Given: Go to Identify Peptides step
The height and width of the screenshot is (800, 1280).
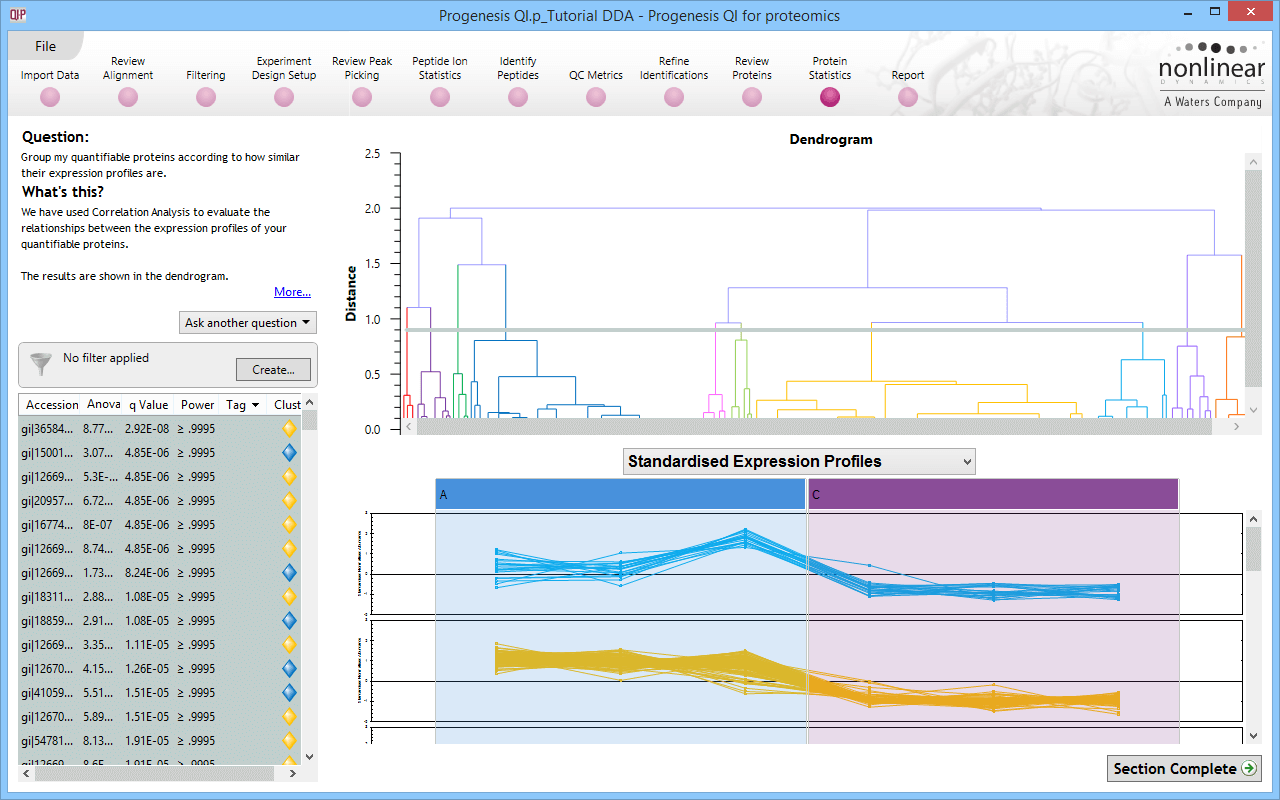Looking at the screenshot, I should [x=518, y=97].
